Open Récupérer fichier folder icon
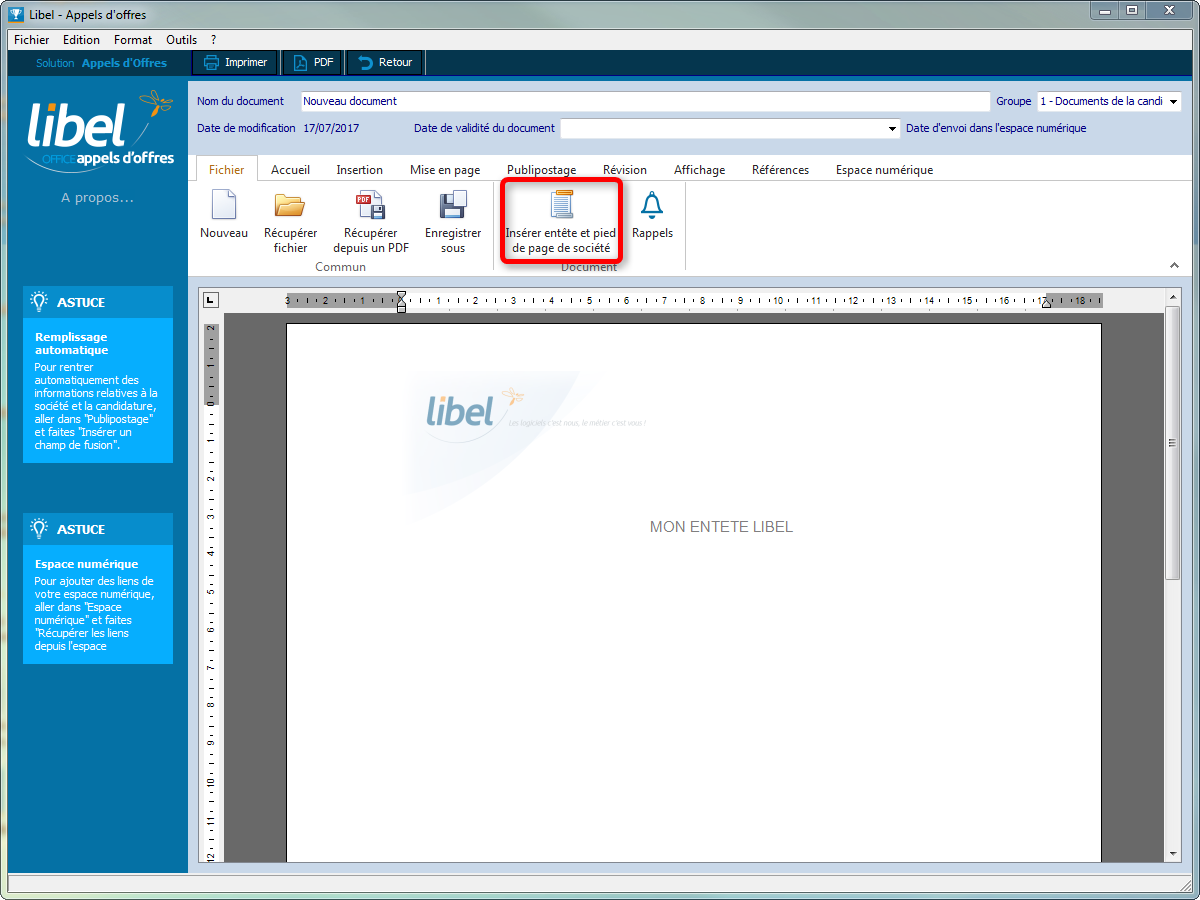 [x=290, y=205]
